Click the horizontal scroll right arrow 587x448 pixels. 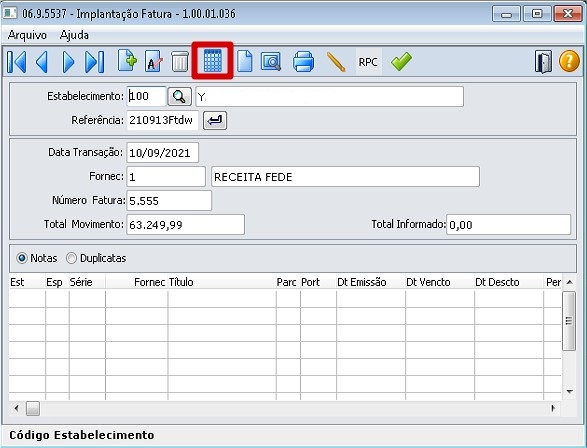click(553, 408)
